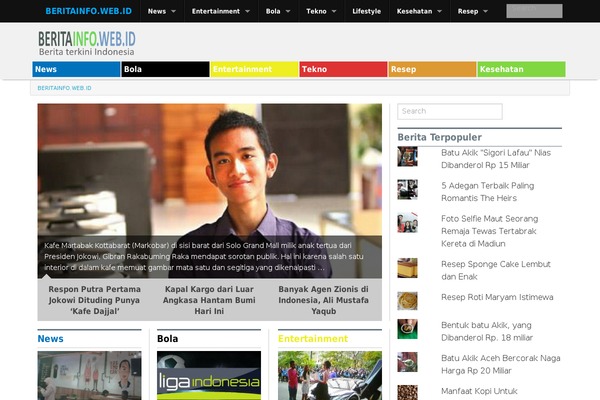Image resolution: width=600 pixels, height=400 pixels.
Task: Click the sidebar Search input field
Action: click(450, 111)
